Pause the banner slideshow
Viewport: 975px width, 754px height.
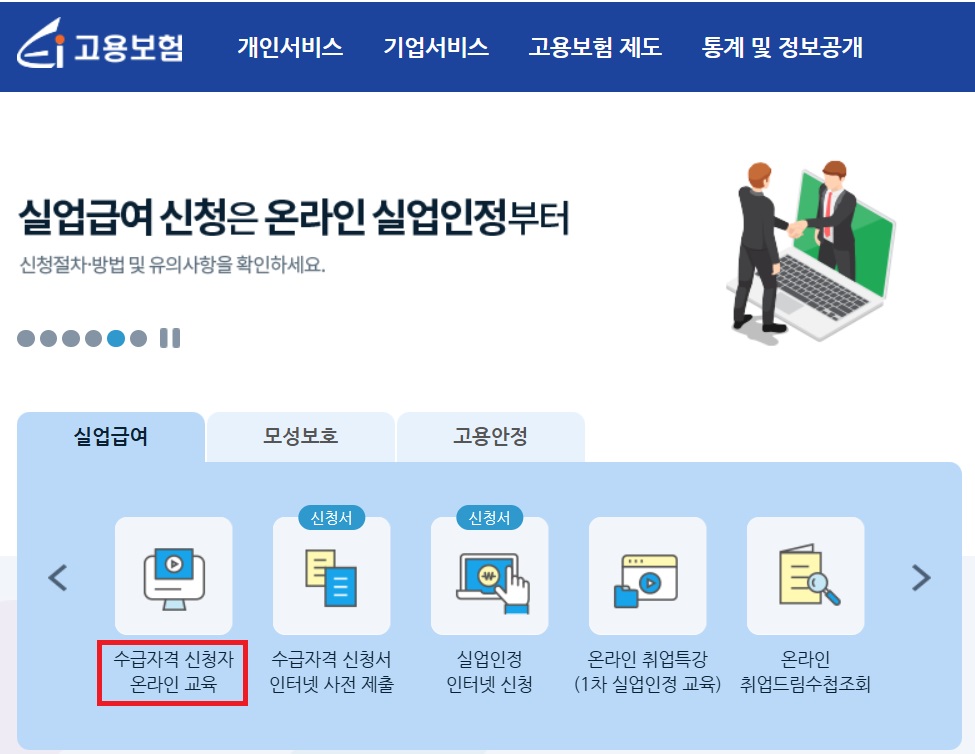pyautogui.click(x=169, y=338)
